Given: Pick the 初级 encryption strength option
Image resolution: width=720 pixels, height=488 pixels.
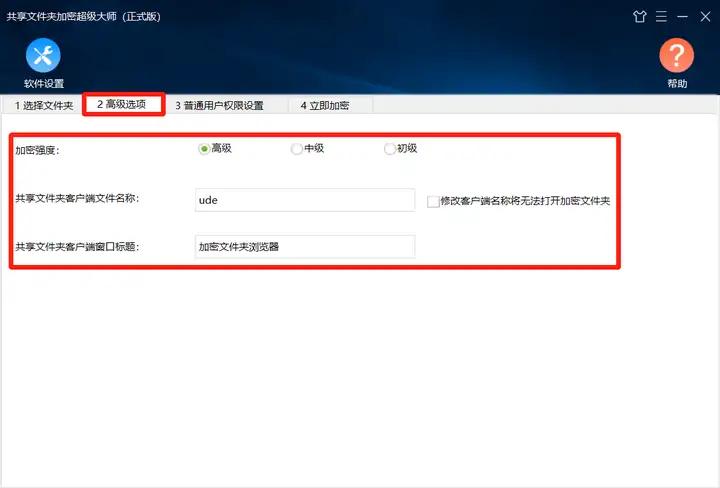Looking at the screenshot, I should tap(390, 149).
